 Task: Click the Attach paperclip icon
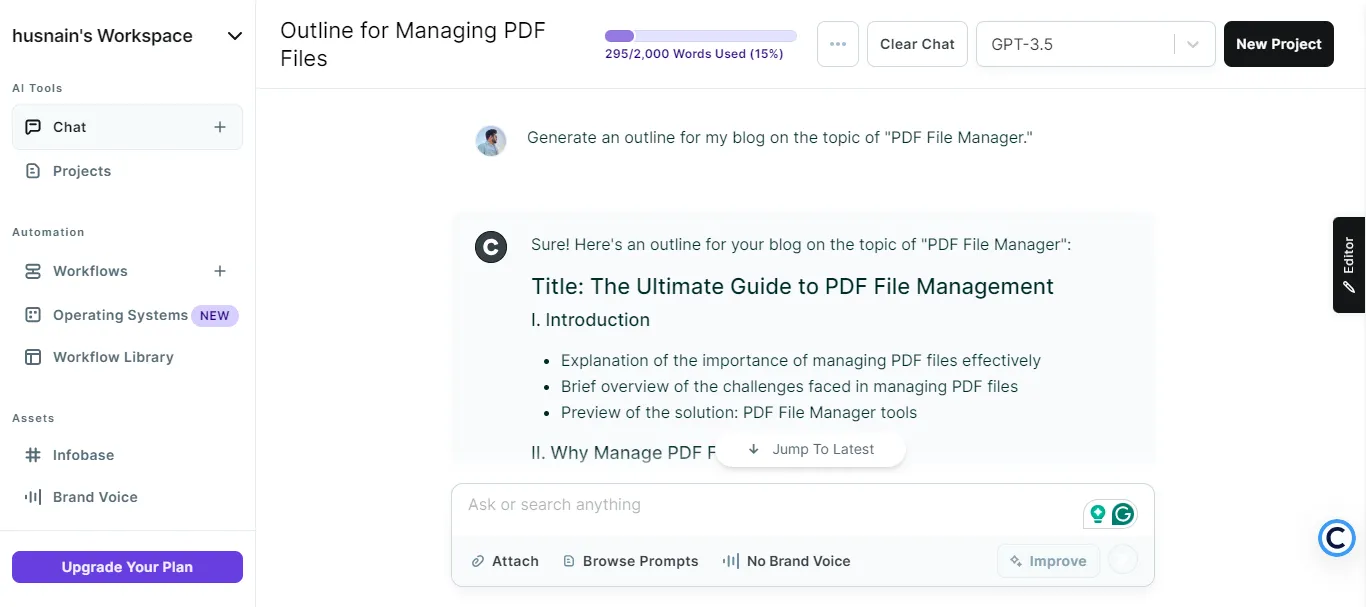tap(477, 561)
